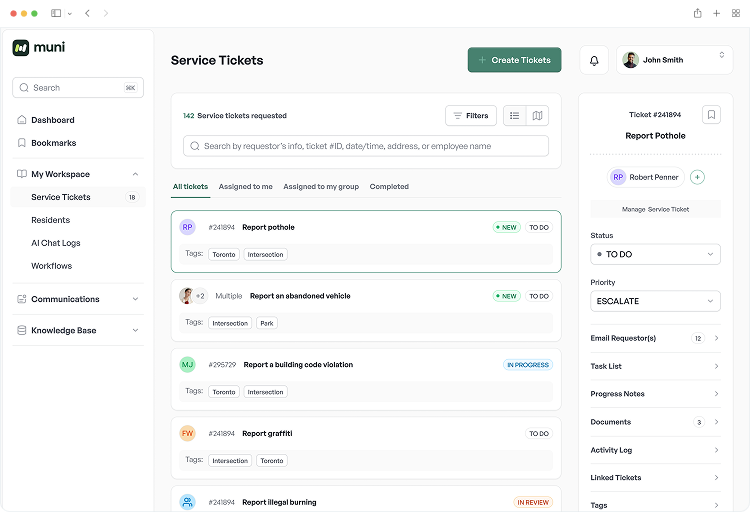Viewport: 750px width, 512px height.
Task: Expand Email Requestor(s) row
Action: pyautogui.click(x=655, y=338)
